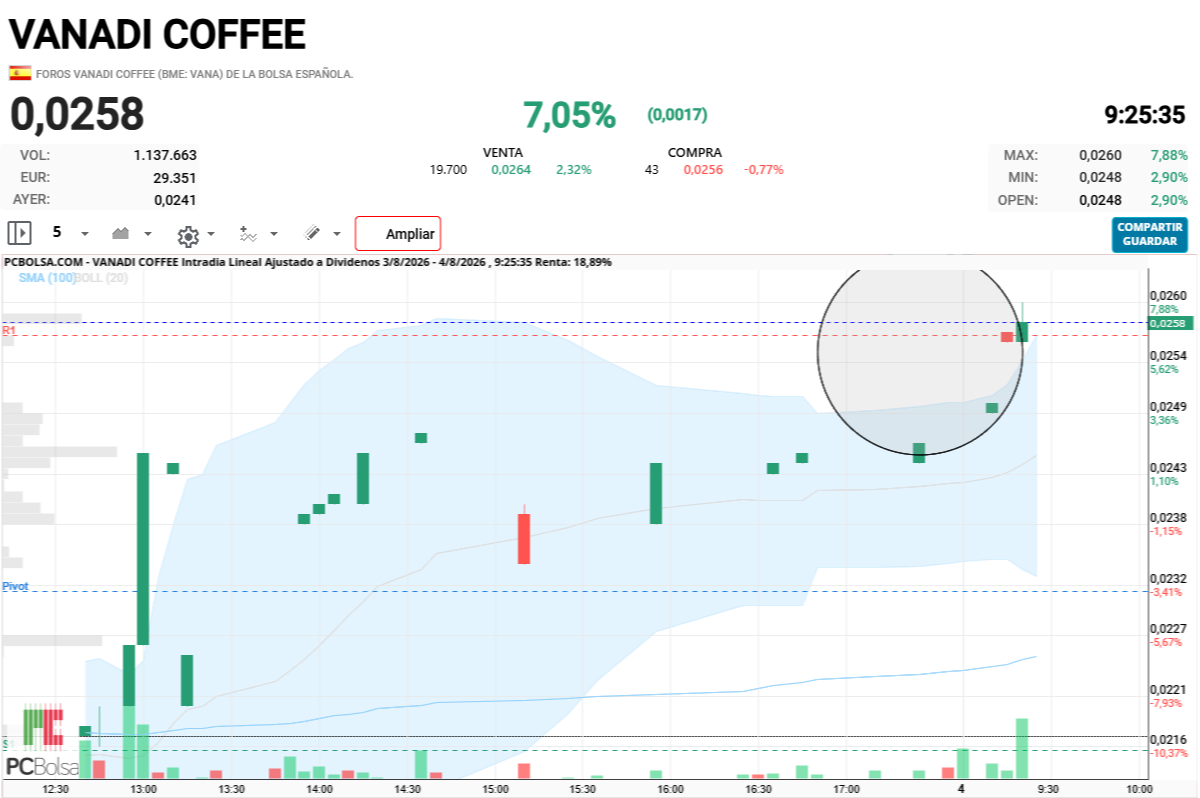Viewport: 1200px width, 798px height.
Task: Click the volume value 1.137.663
Action: pos(165,155)
